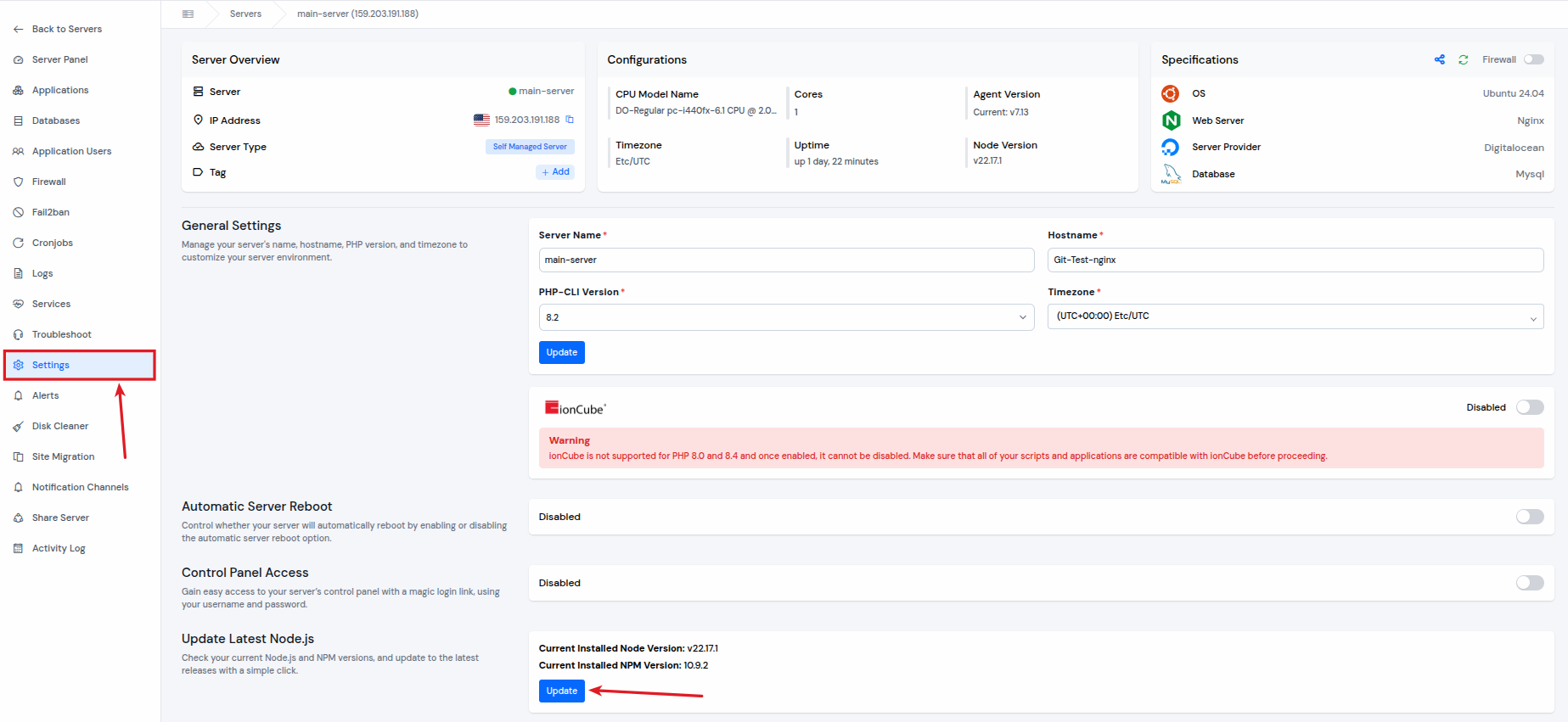Click the DigitalOcean provider logo icon
1568x722 pixels.
[x=1171, y=147]
